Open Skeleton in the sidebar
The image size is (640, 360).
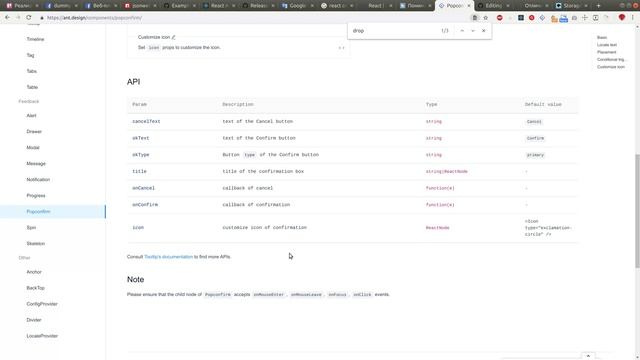point(36,243)
